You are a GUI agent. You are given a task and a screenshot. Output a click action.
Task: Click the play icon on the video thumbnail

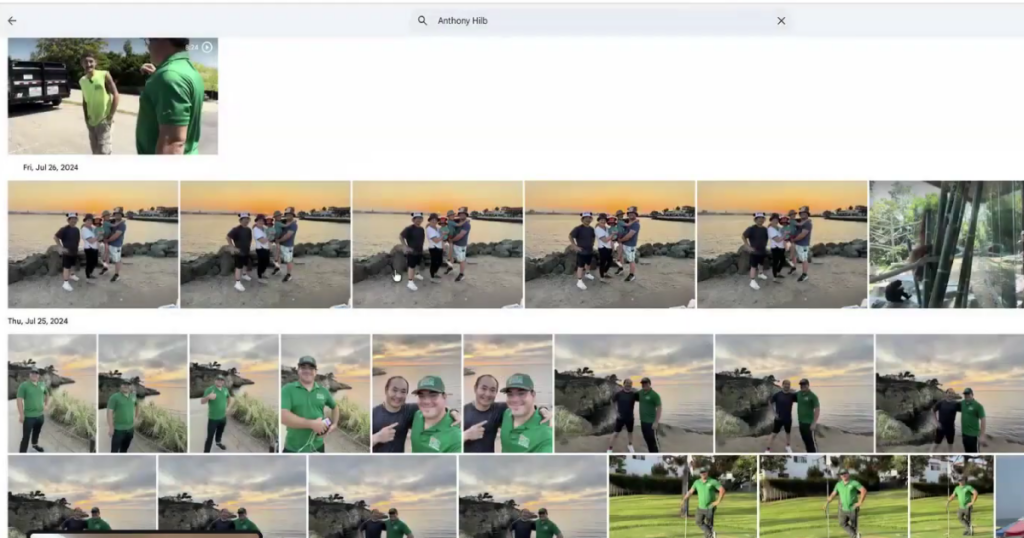[x=207, y=47]
